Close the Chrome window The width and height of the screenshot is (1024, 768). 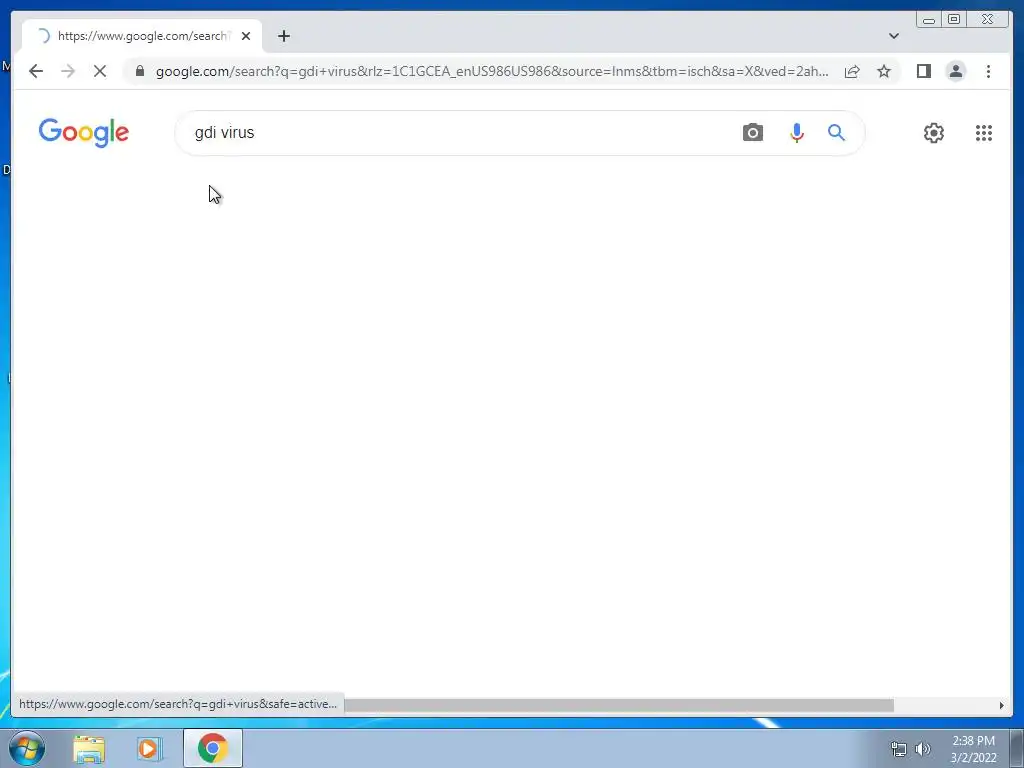[987, 20]
